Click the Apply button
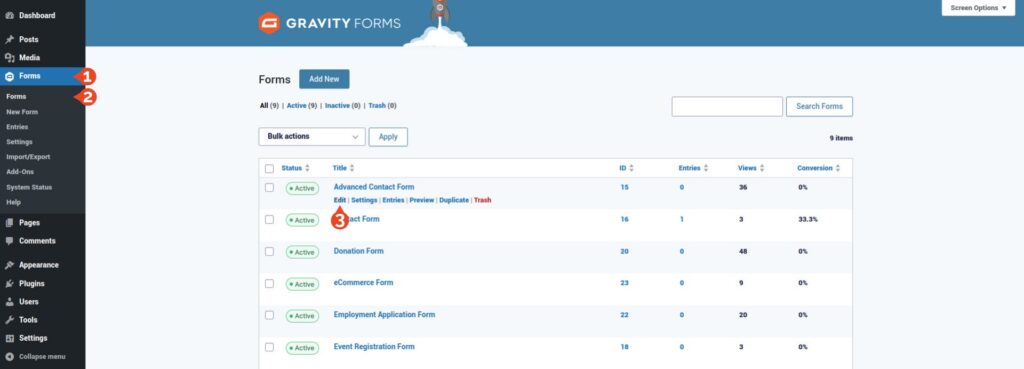Viewport: 1024px width, 369px height. pyautogui.click(x=388, y=136)
